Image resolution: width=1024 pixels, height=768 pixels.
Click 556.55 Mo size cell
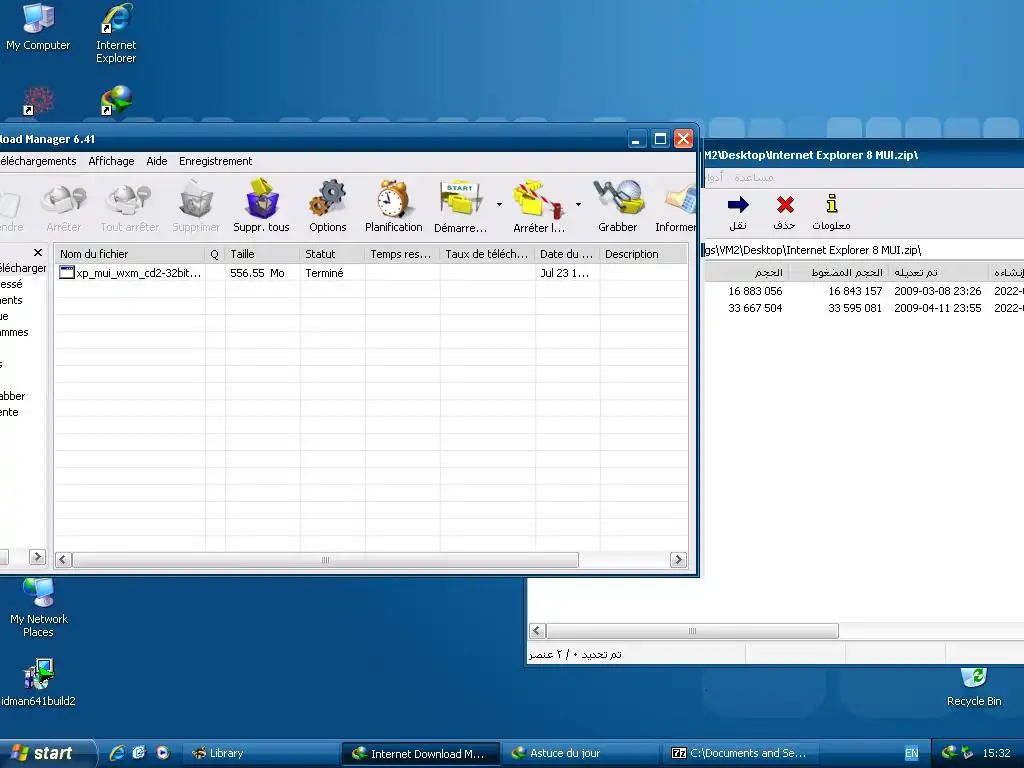(x=257, y=273)
